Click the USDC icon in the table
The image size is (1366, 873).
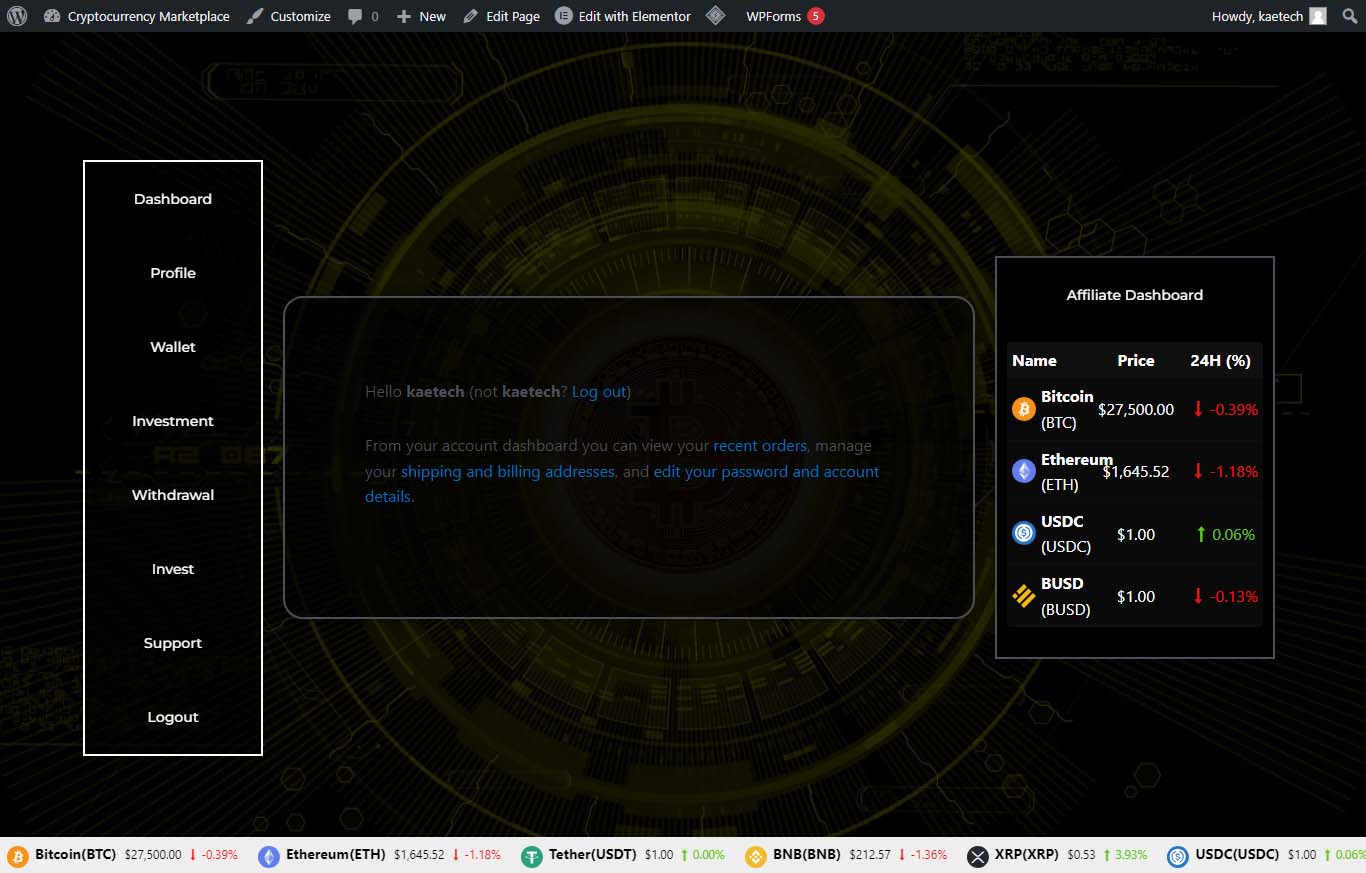1024,534
